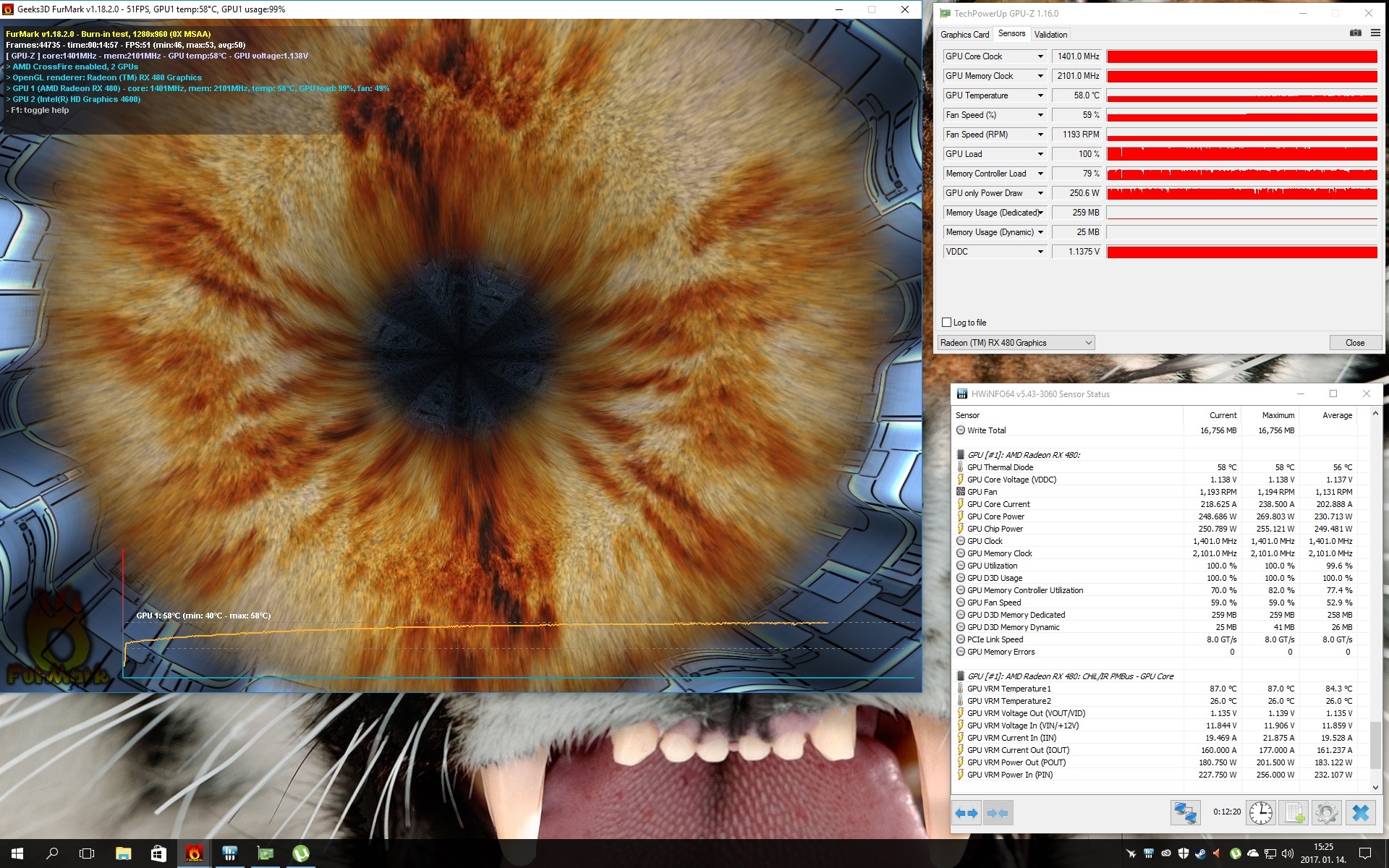This screenshot has width=1389, height=868.
Task: Open GPU-Z hamburger menu icon
Action: [1375, 33]
